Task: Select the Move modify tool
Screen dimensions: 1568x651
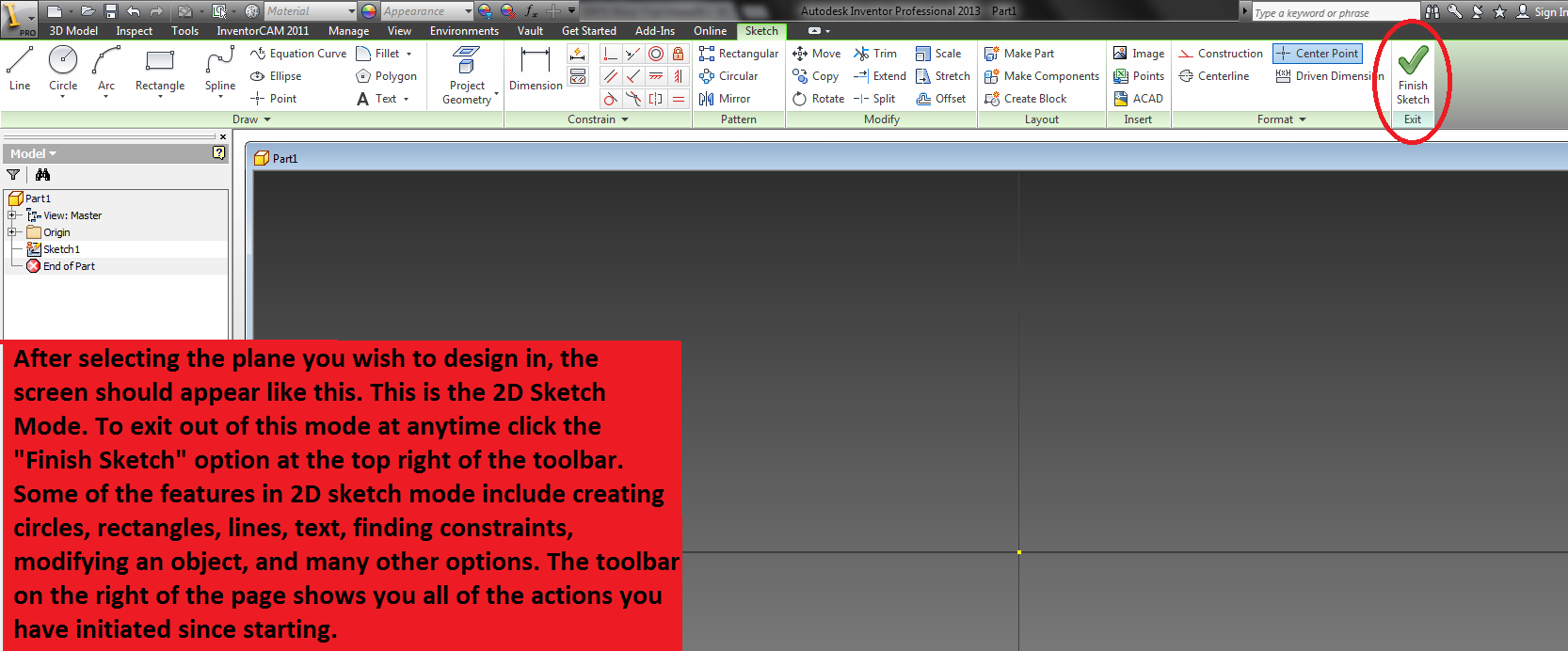Action: [x=817, y=54]
